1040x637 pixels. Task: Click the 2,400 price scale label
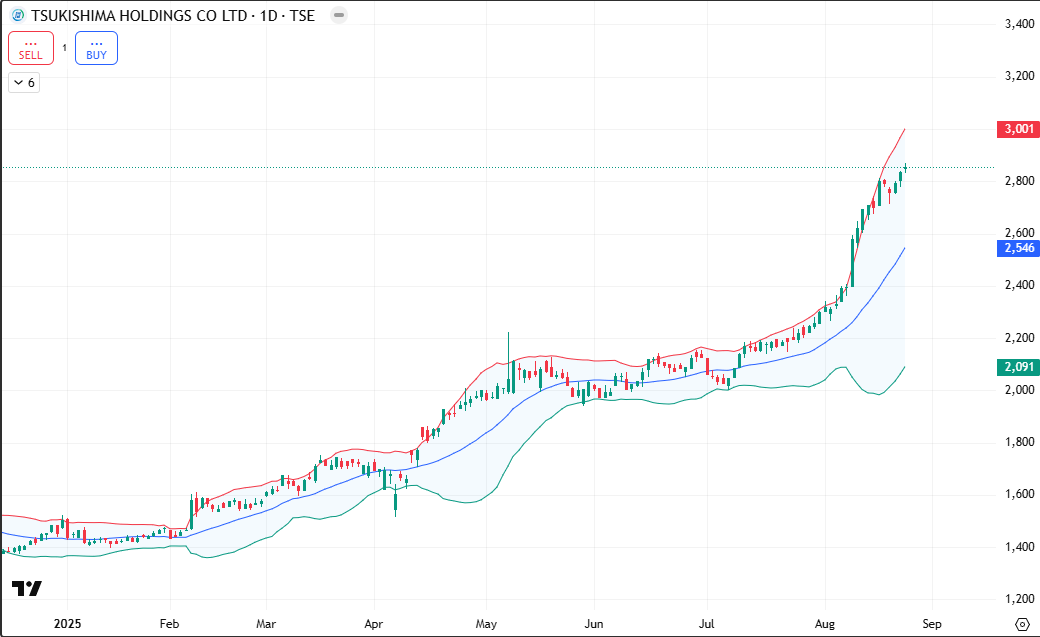point(1019,285)
